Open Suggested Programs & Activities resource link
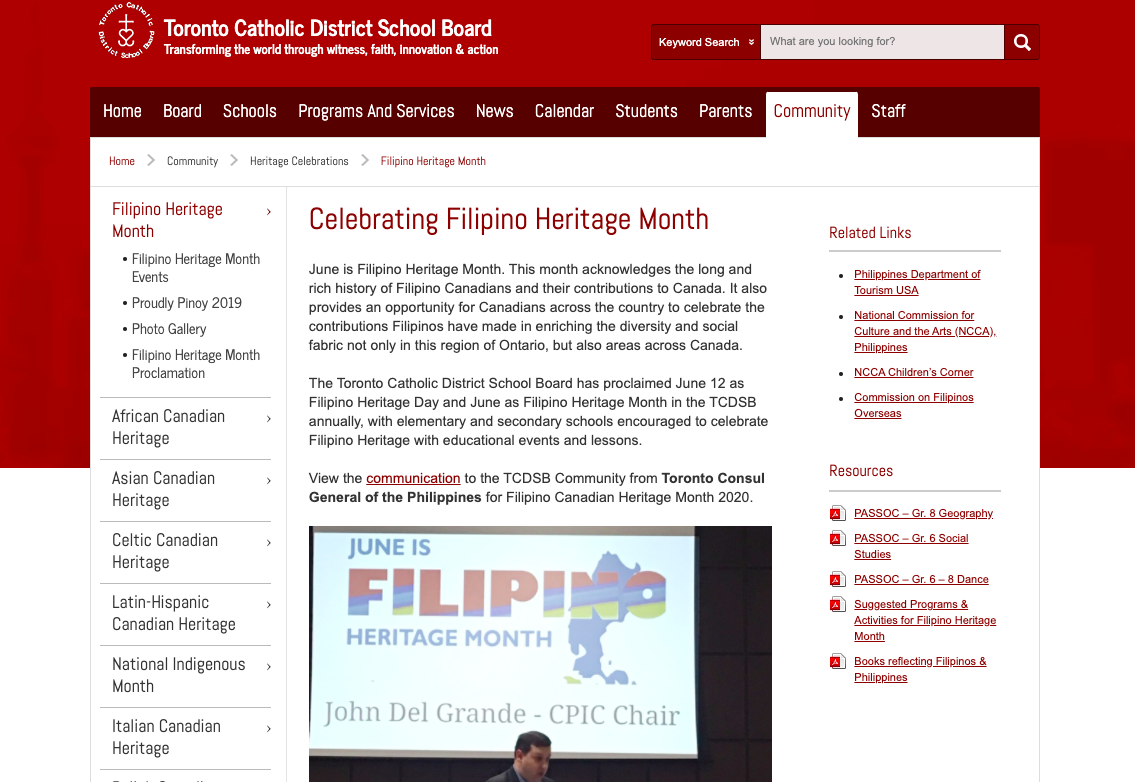The height and width of the screenshot is (782, 1135). pyautogui.click(x=925, y=621)
